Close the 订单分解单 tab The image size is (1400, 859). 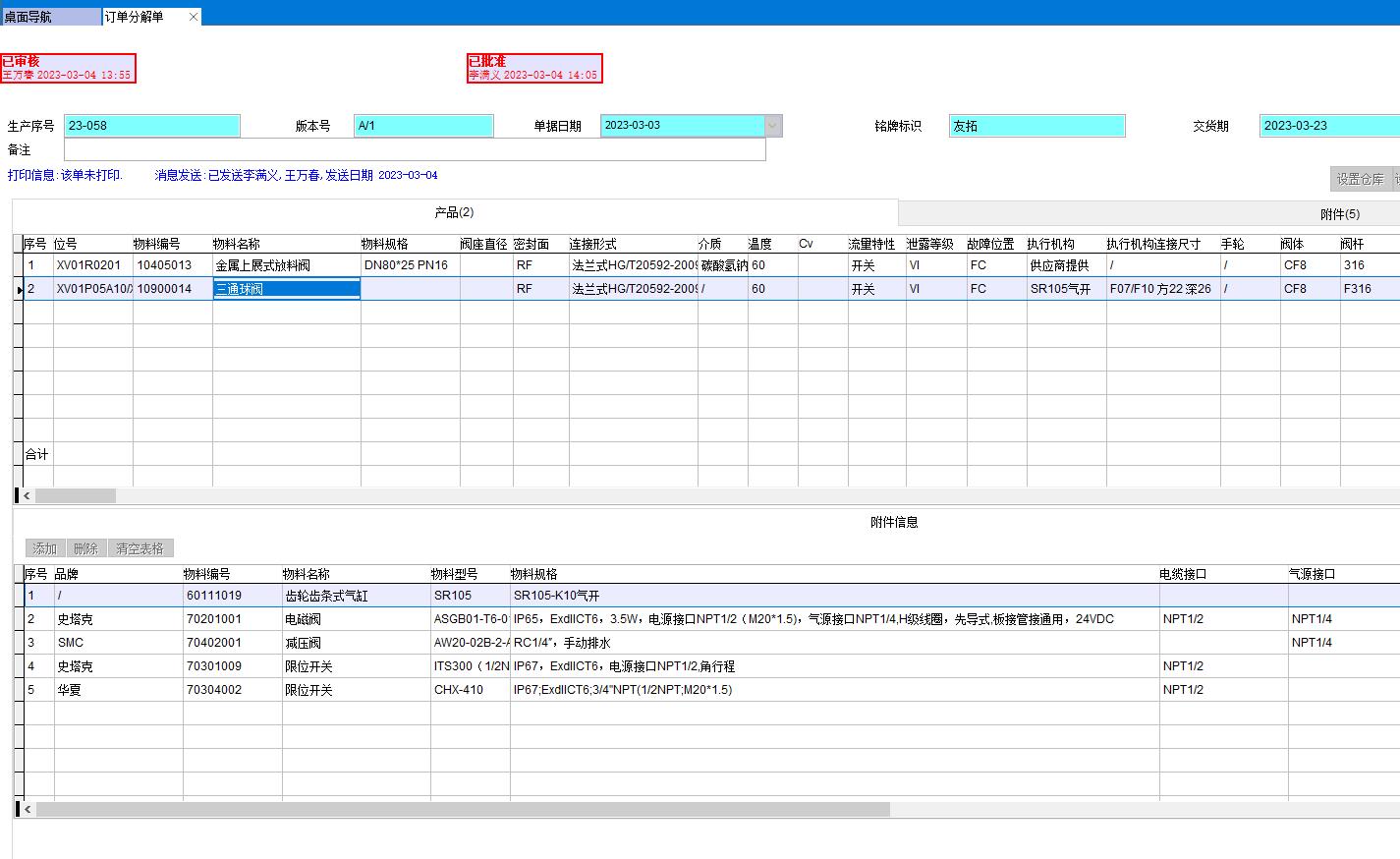(194, 17)
